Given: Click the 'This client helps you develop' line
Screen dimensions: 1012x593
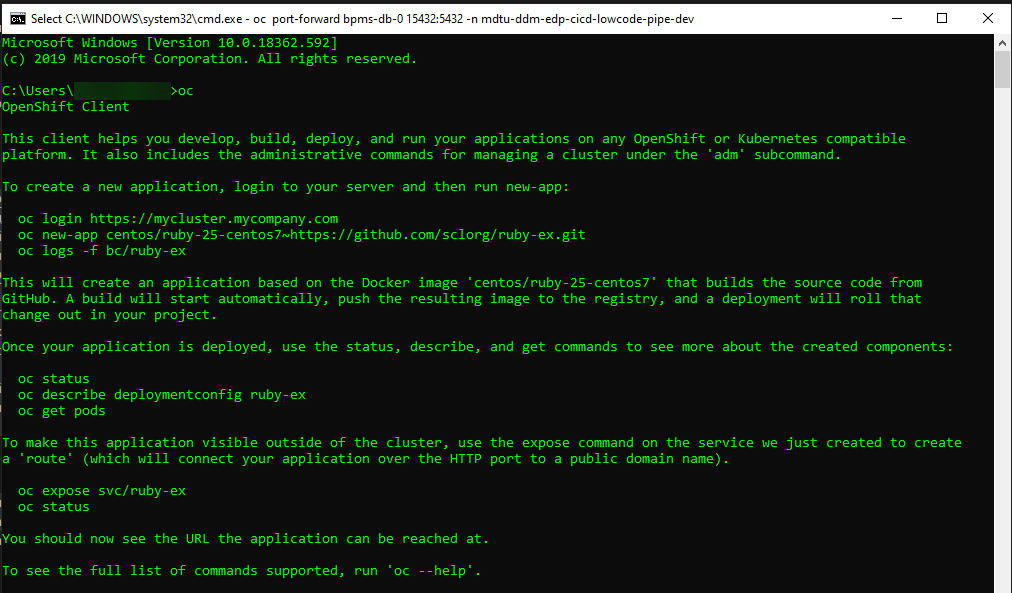Looking at the screenshot, I should [454, 139].
